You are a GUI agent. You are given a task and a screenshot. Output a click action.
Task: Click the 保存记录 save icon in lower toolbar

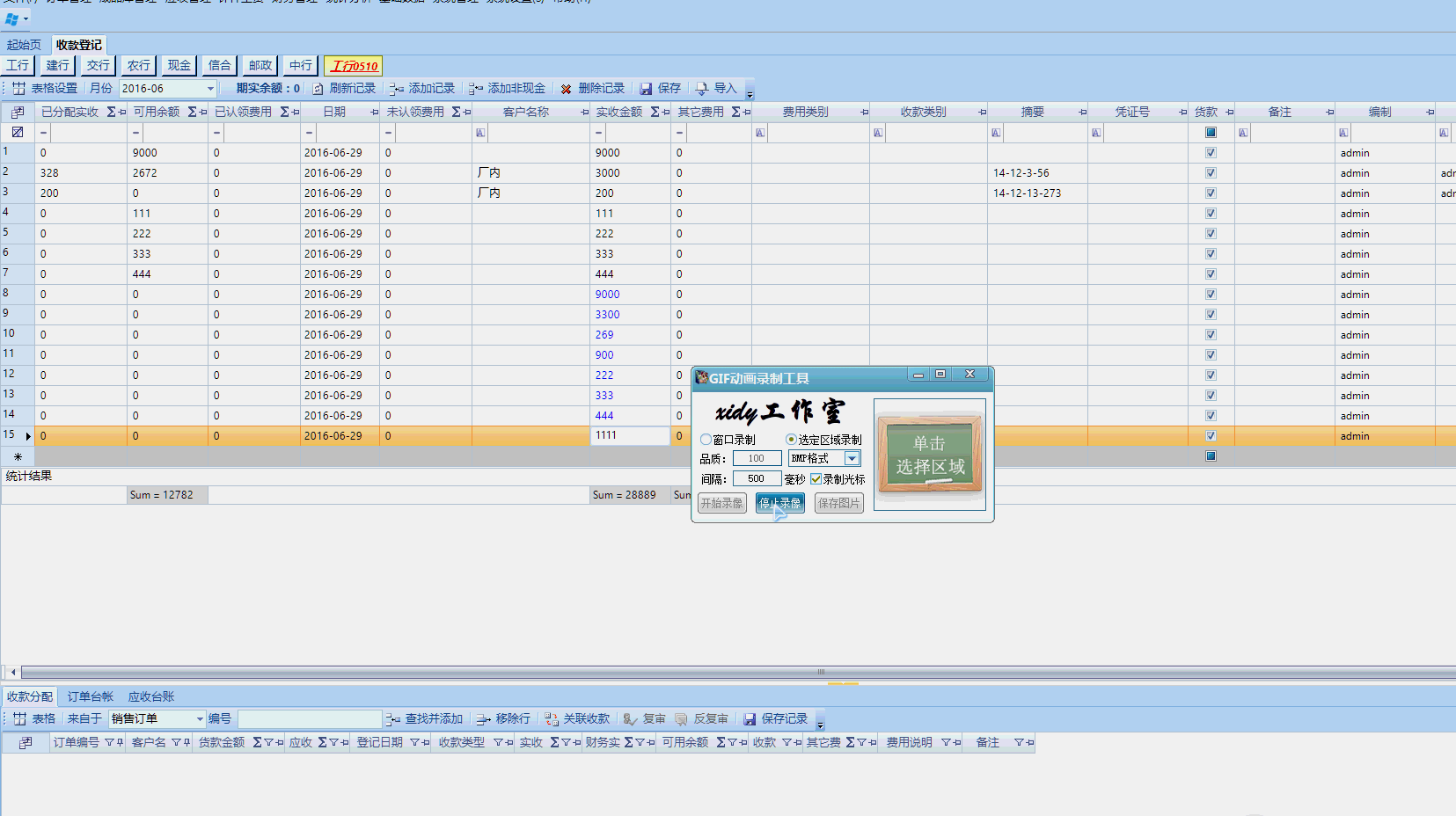[x=750, y=719]
